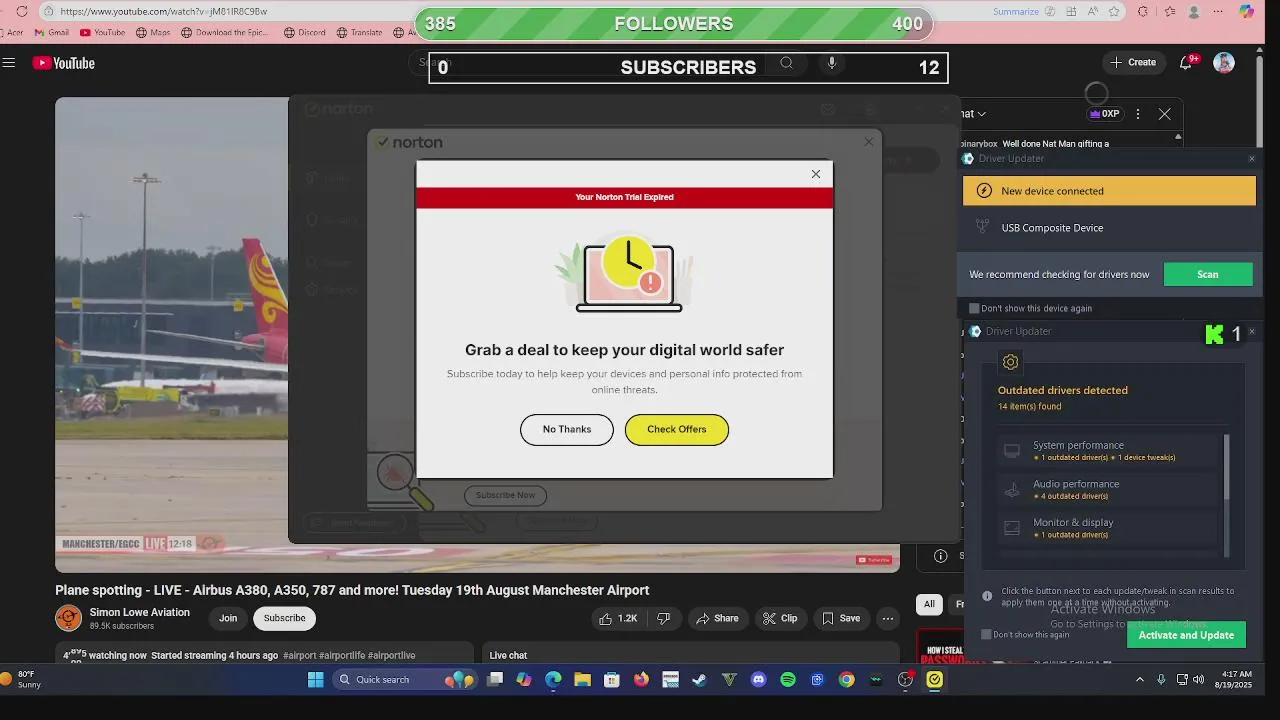Launch Firefox from the taskbar
Screen dimensions: 1280x720
641,680
